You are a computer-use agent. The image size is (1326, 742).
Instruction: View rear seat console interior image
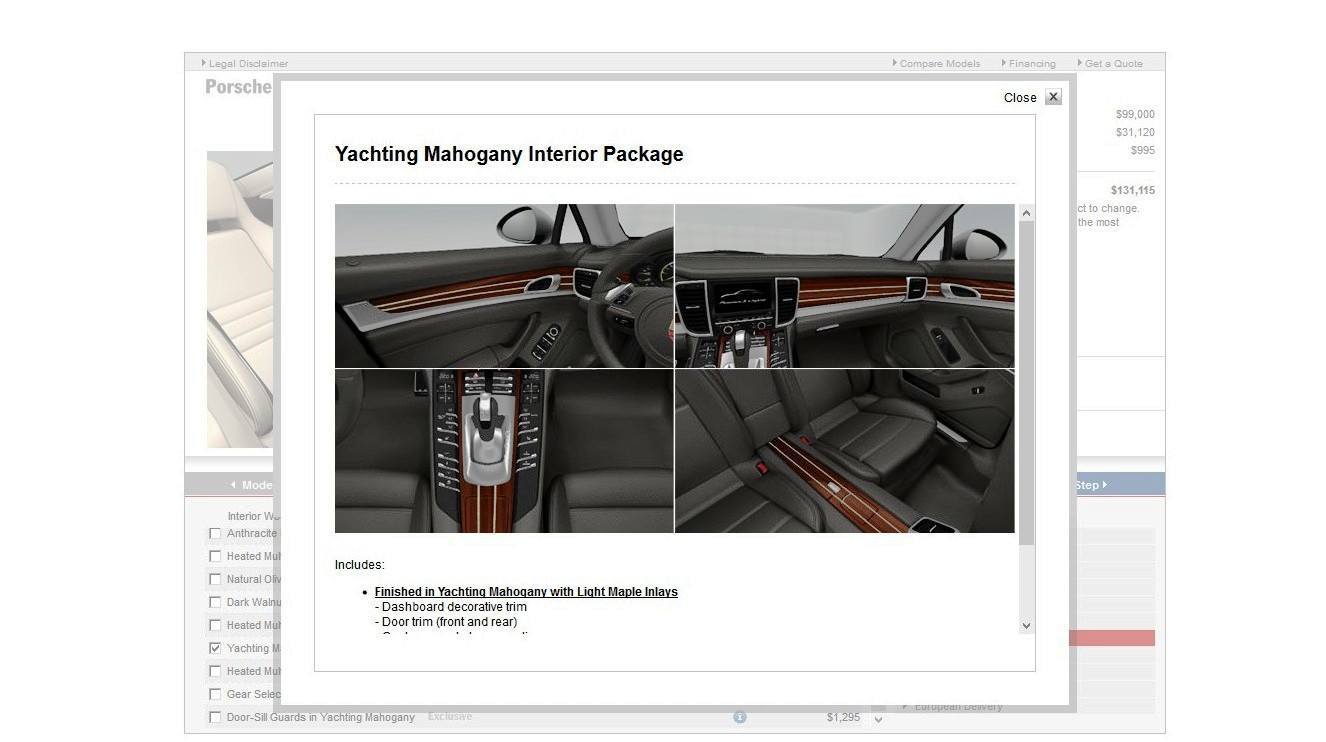845,451
